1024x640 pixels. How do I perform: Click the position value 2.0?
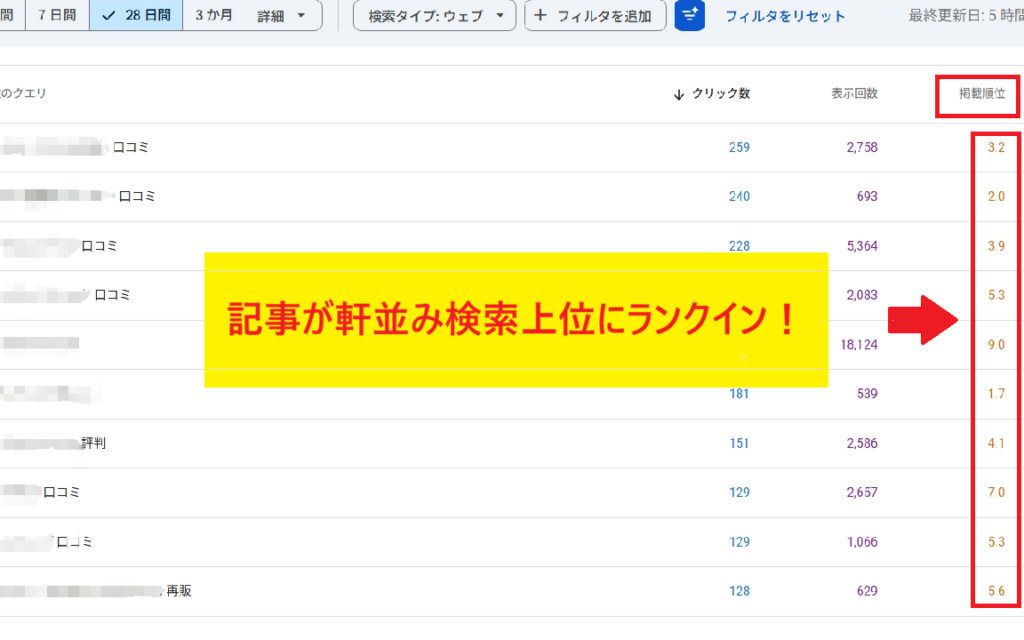(x=996, y=197)
